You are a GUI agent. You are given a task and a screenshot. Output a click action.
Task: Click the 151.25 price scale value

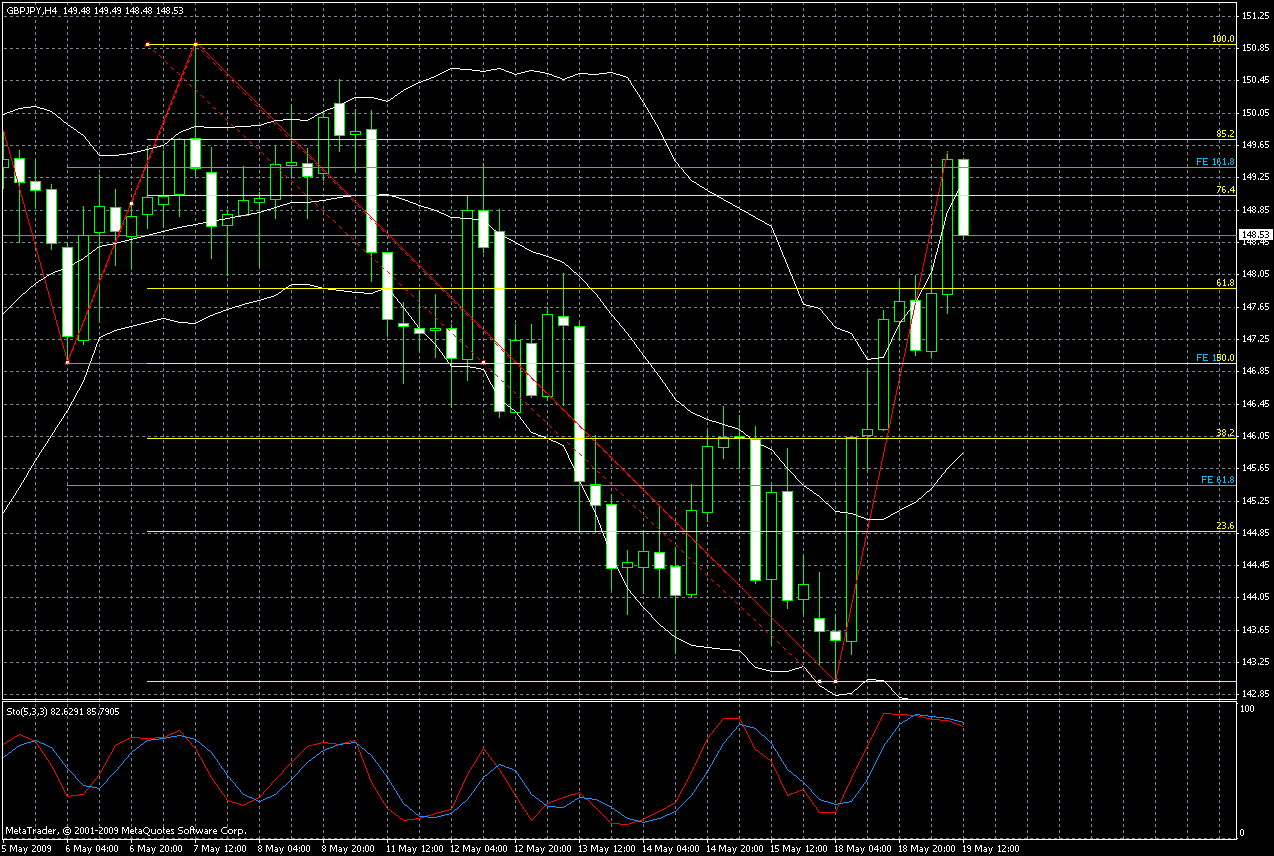click(1255, 17)
